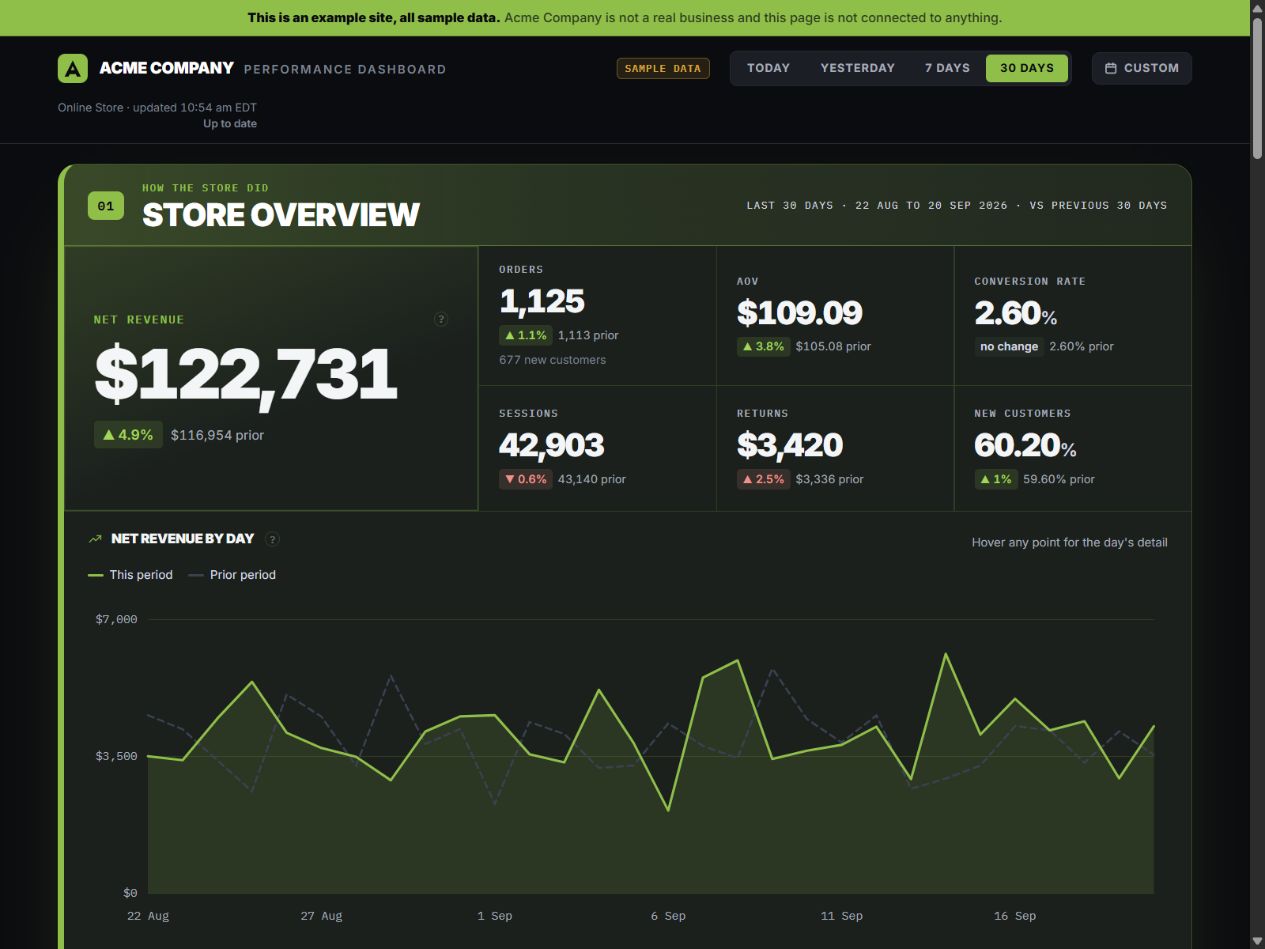
Task: Click the 1% new customers change badge
Action: point(996,479)
